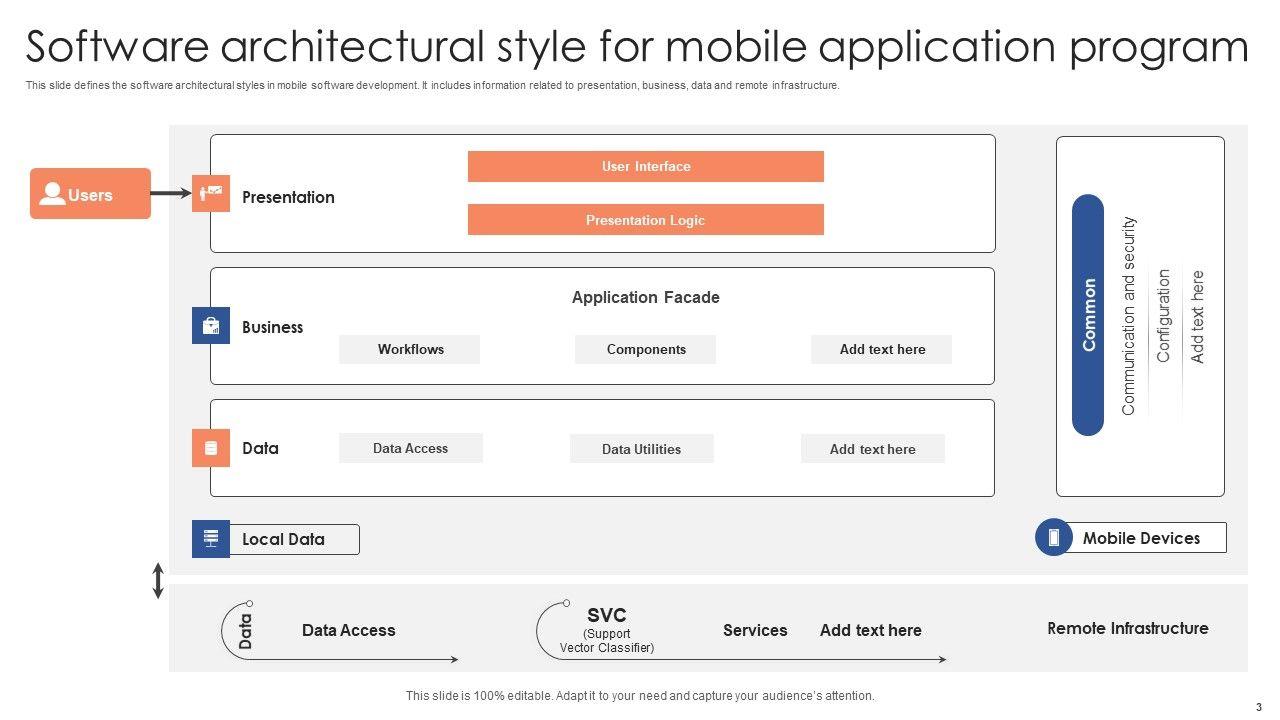The height and width of the screenshot is (720, 1280).
Task: Select the Data layer label text
Action: [x=260, y=448]
